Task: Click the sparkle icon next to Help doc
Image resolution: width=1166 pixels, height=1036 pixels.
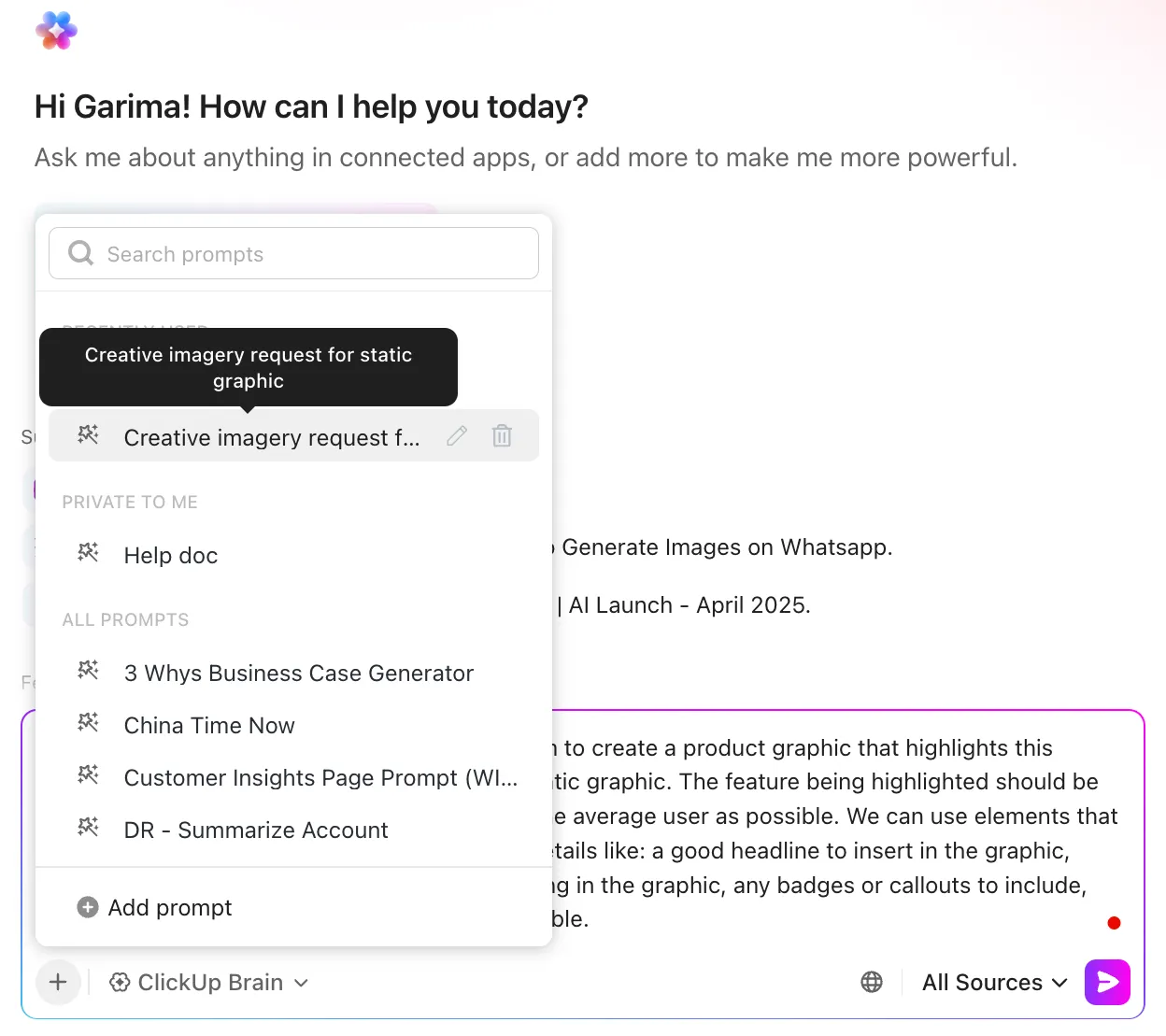Action: point(88,553)
